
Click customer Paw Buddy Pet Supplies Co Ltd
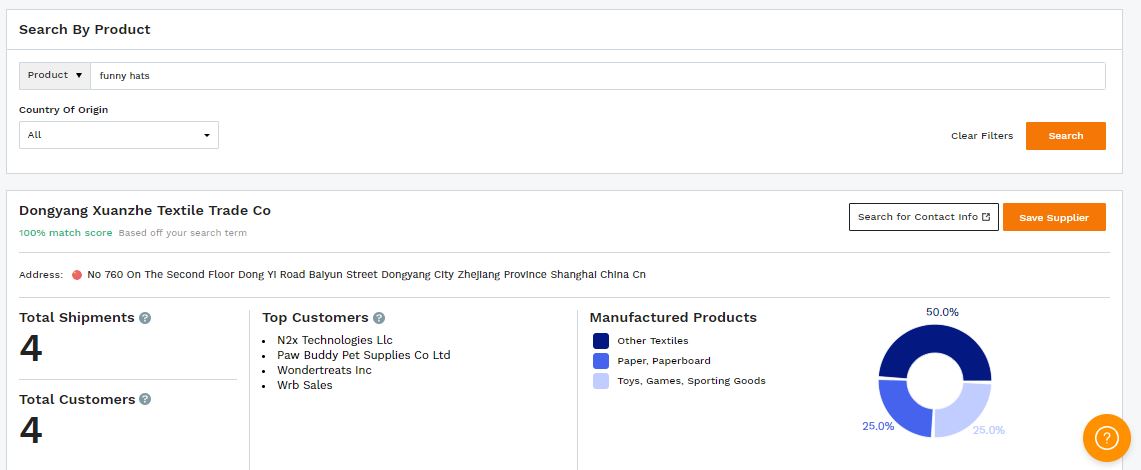pos(363,355)
